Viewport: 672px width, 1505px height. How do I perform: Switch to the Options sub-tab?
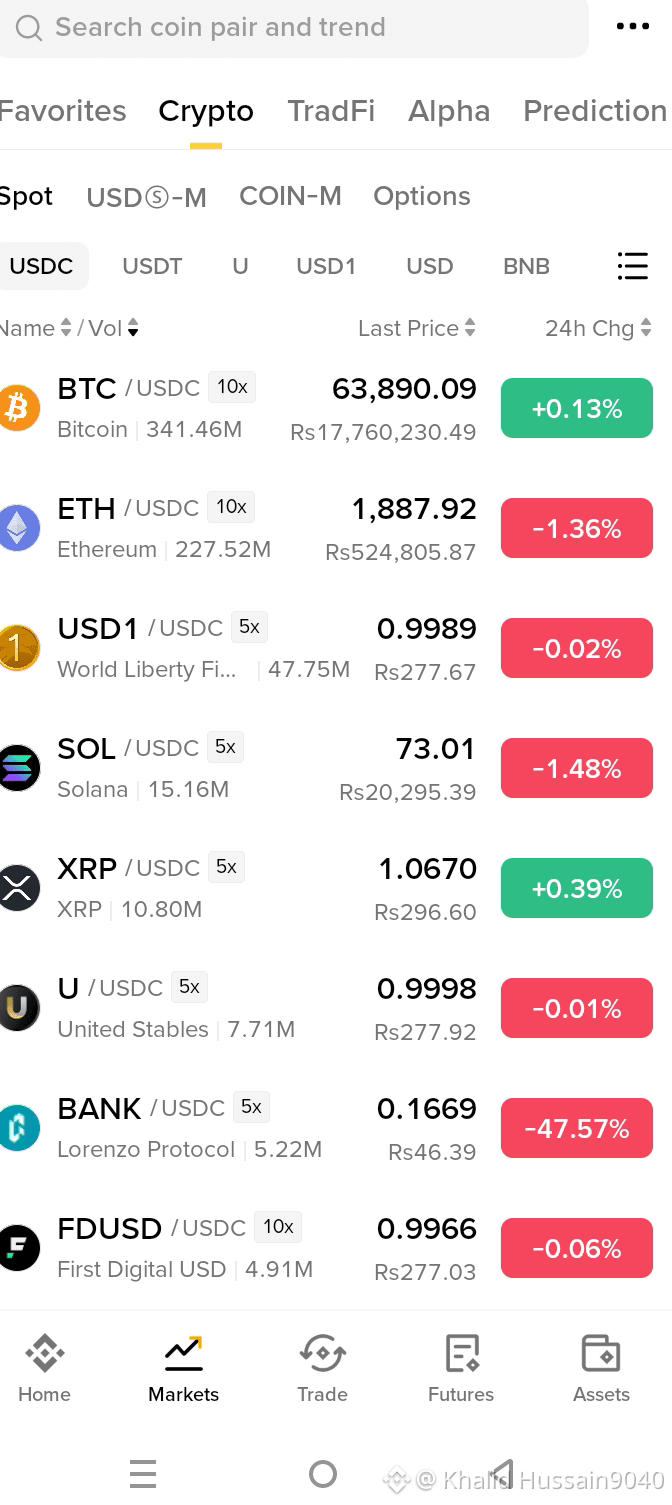[422, 196]
